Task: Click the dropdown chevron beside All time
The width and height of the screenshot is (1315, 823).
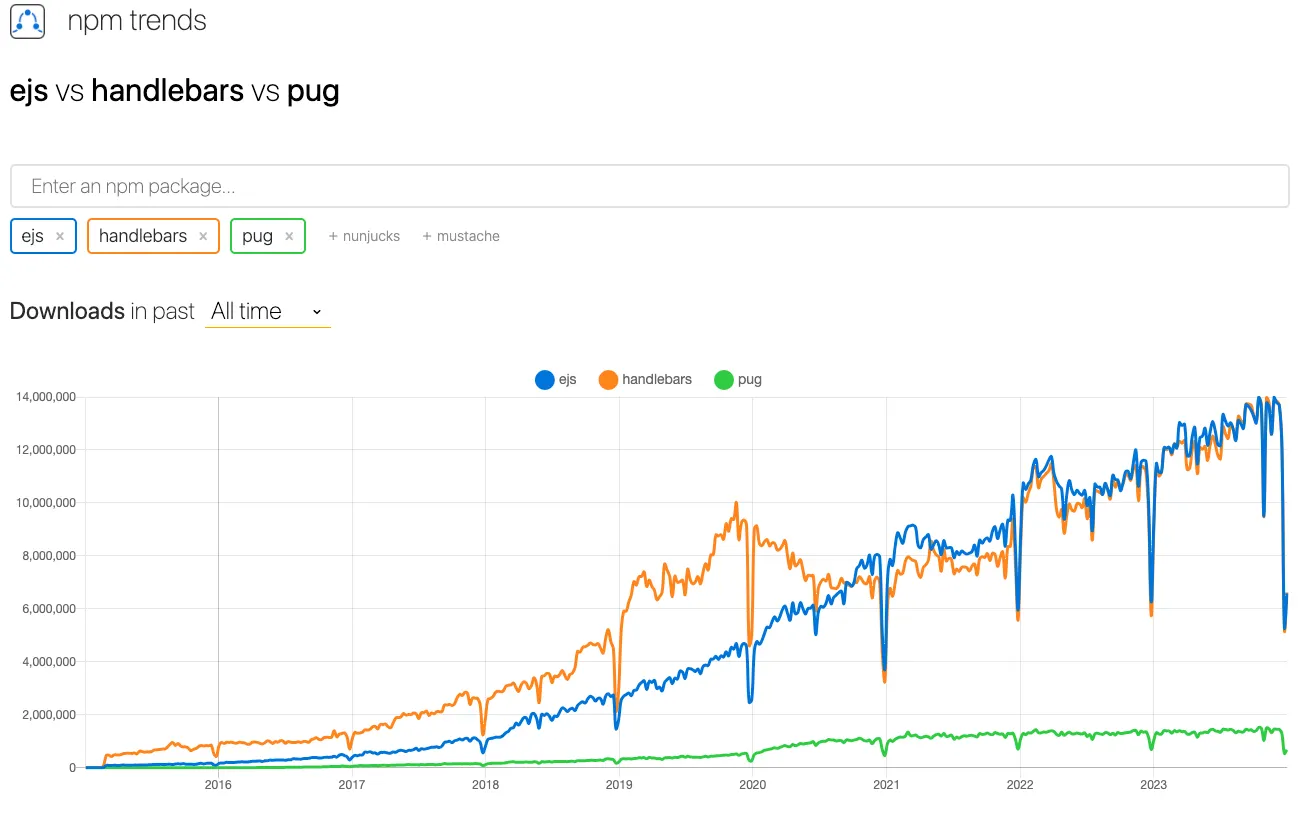Action: point(317,312)
